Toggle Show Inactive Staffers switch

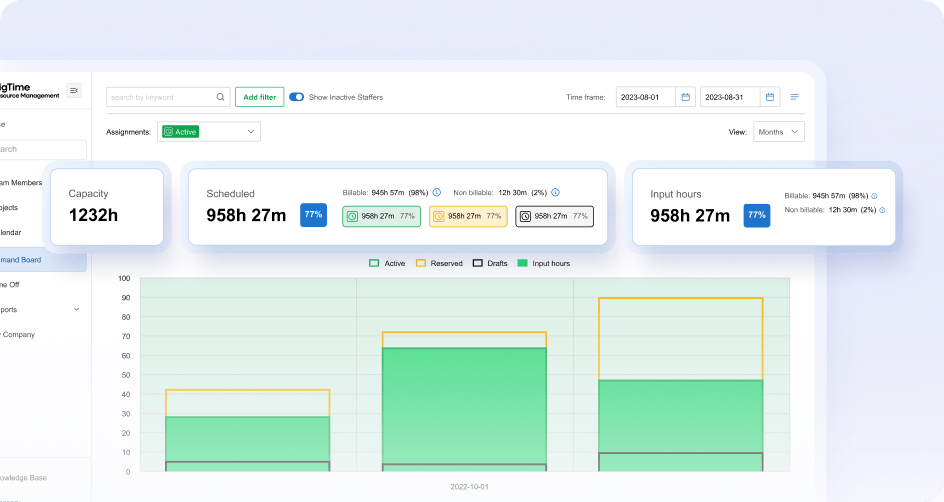point(296,97)
